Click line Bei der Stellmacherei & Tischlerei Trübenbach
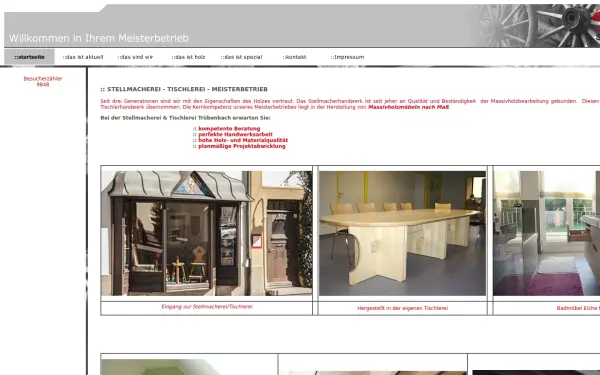The height and width of the screenshot is (375, 600). [x=185, y=118]
